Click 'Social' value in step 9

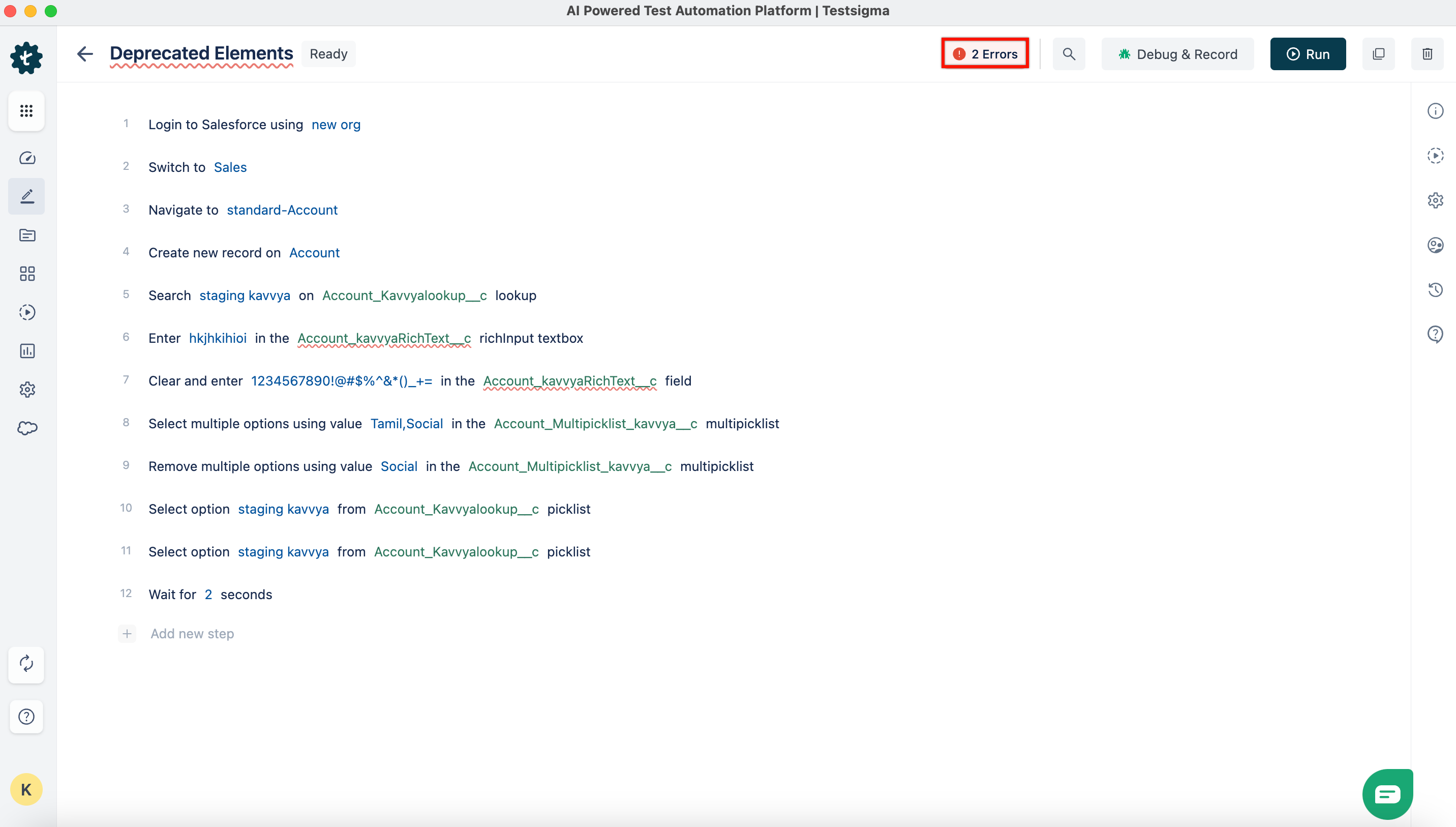click(399, 466)
